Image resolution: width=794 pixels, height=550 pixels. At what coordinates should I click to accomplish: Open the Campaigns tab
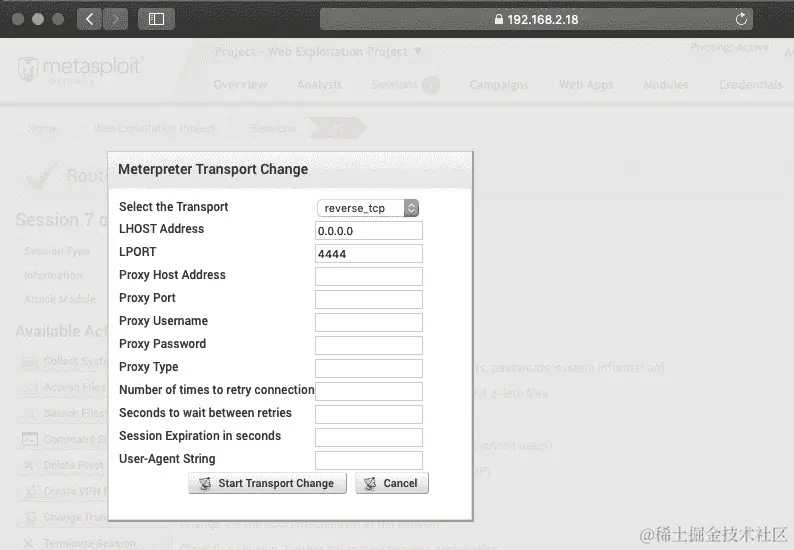(x=499, y=85)
